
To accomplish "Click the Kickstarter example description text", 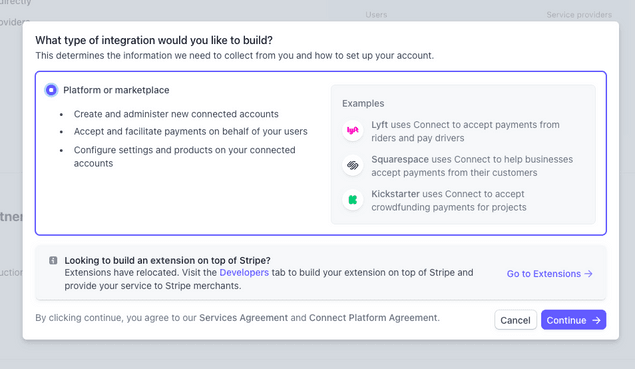I will point(449,200).
